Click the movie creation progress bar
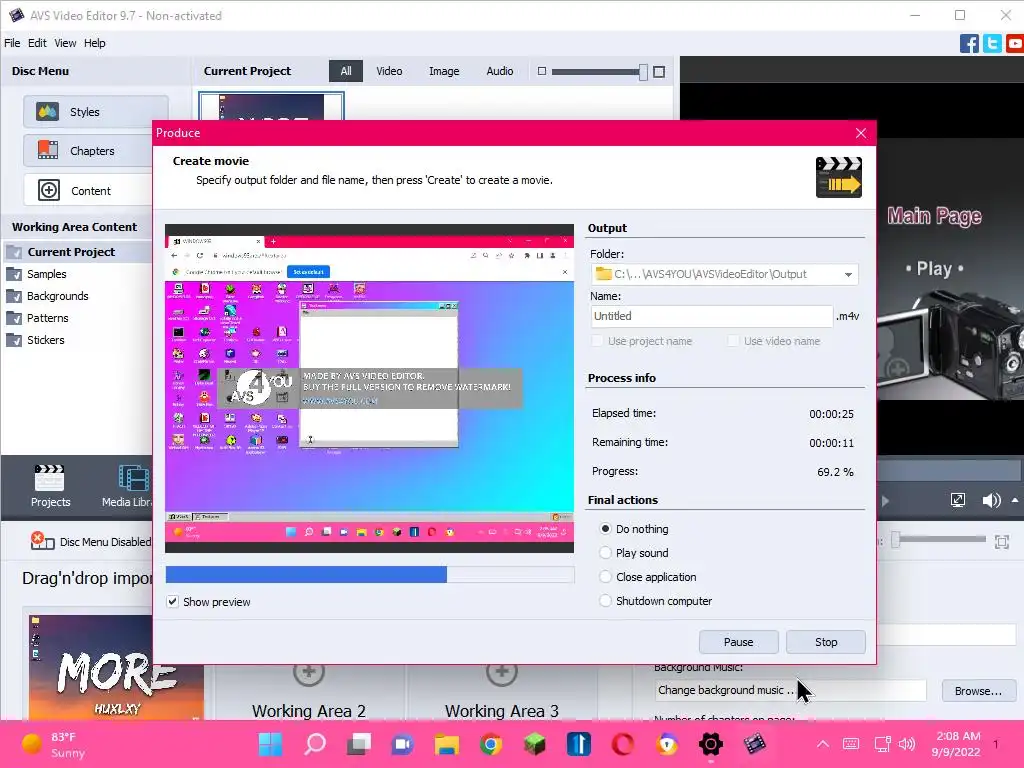 (370, 575)
